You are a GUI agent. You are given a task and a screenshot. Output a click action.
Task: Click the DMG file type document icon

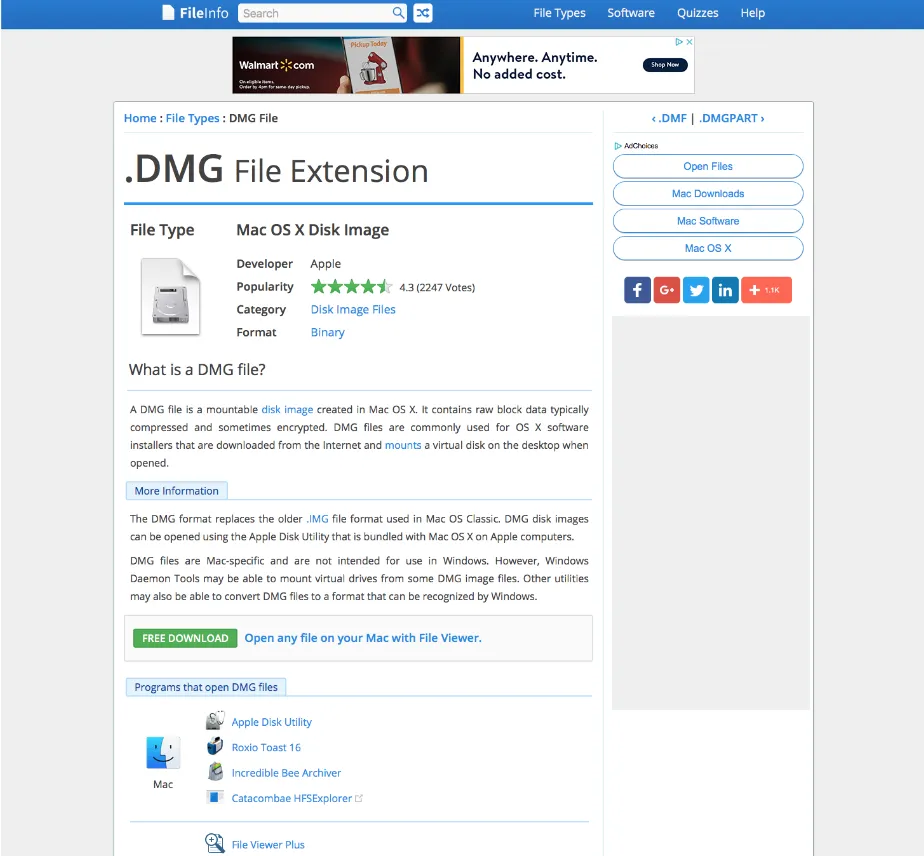point(170,295)
